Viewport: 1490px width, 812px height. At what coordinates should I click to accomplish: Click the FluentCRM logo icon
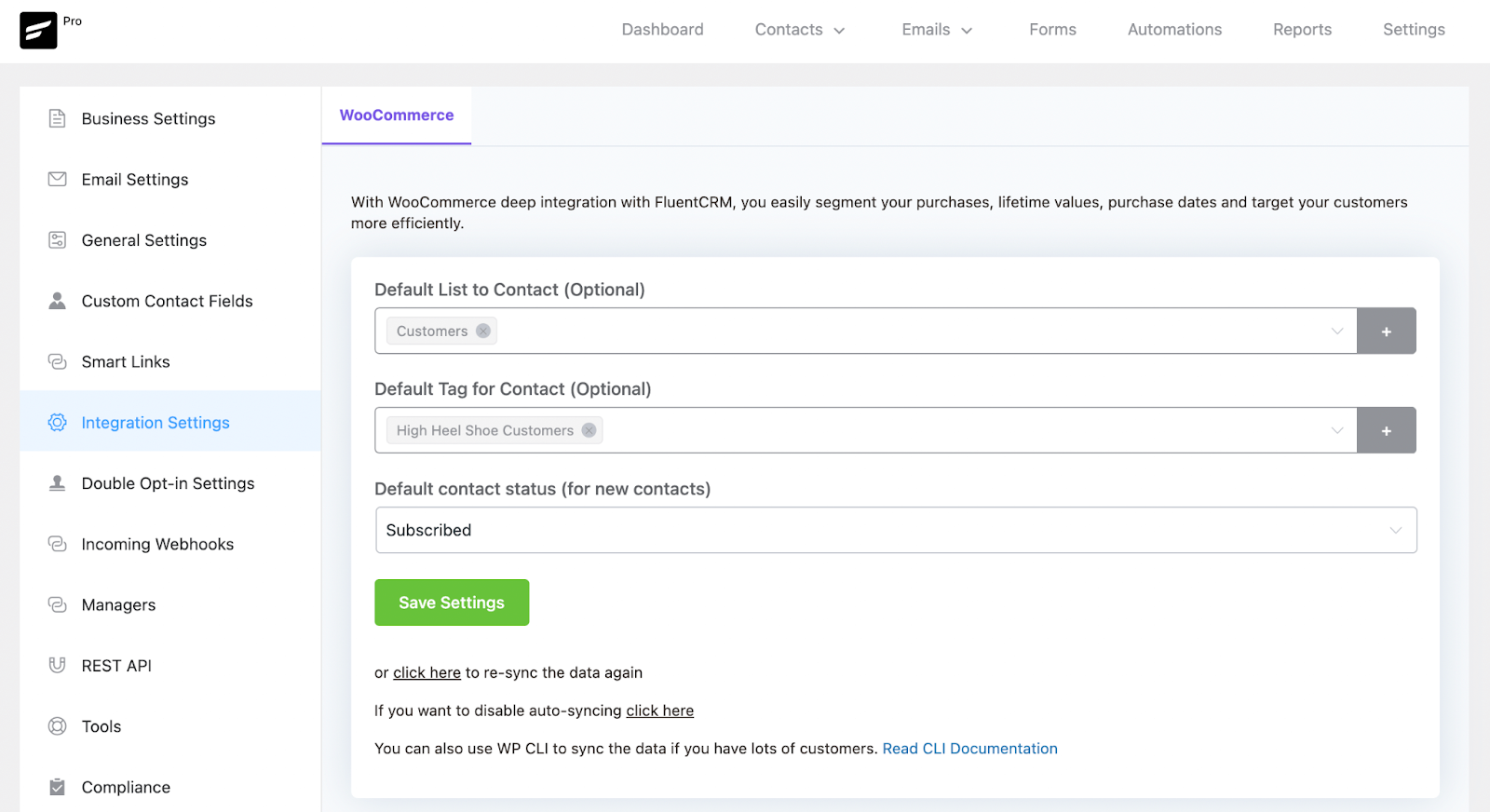tap(38, 31)
